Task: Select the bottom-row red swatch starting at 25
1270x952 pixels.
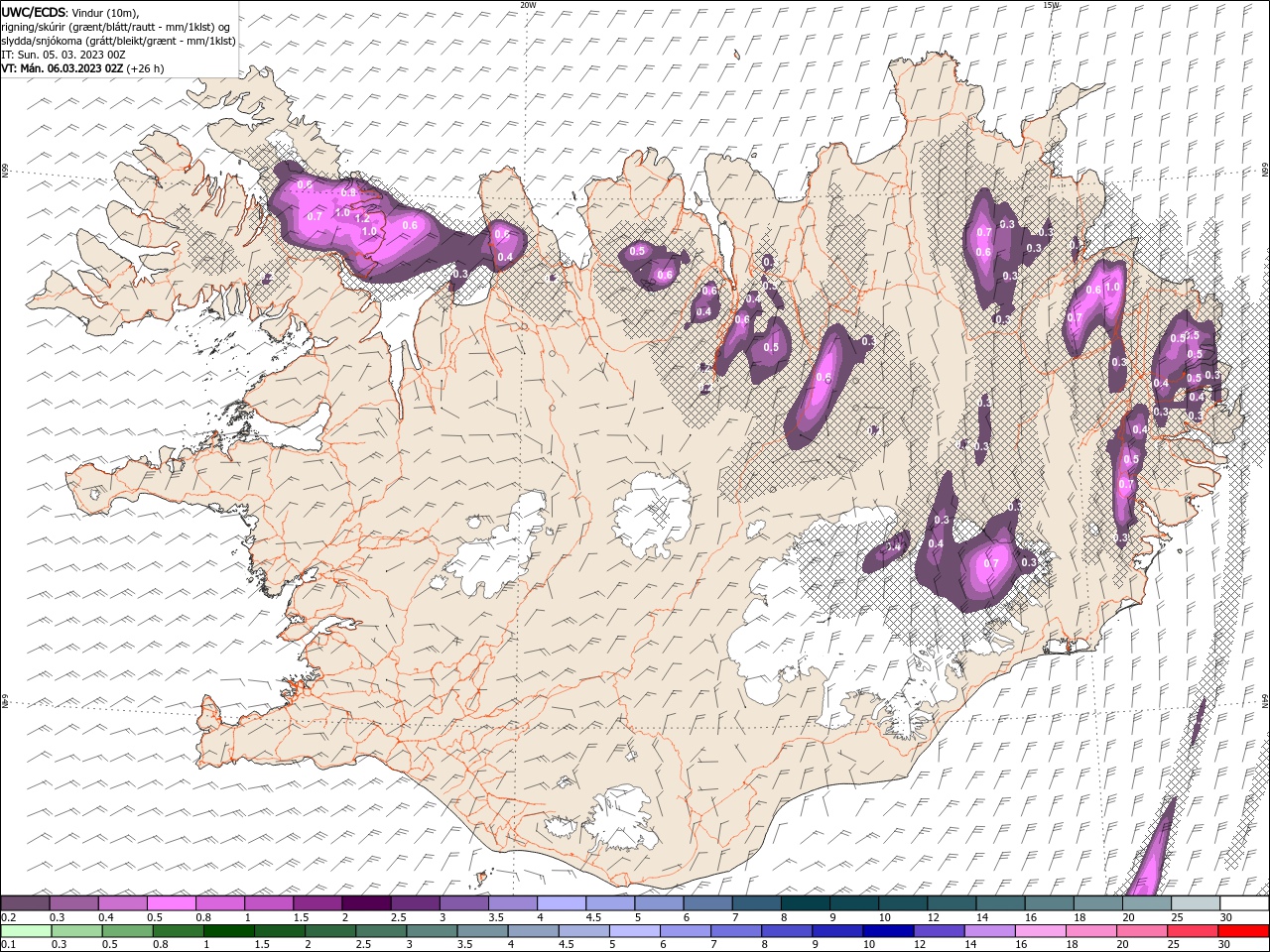Action: (x=1192, y=931)
